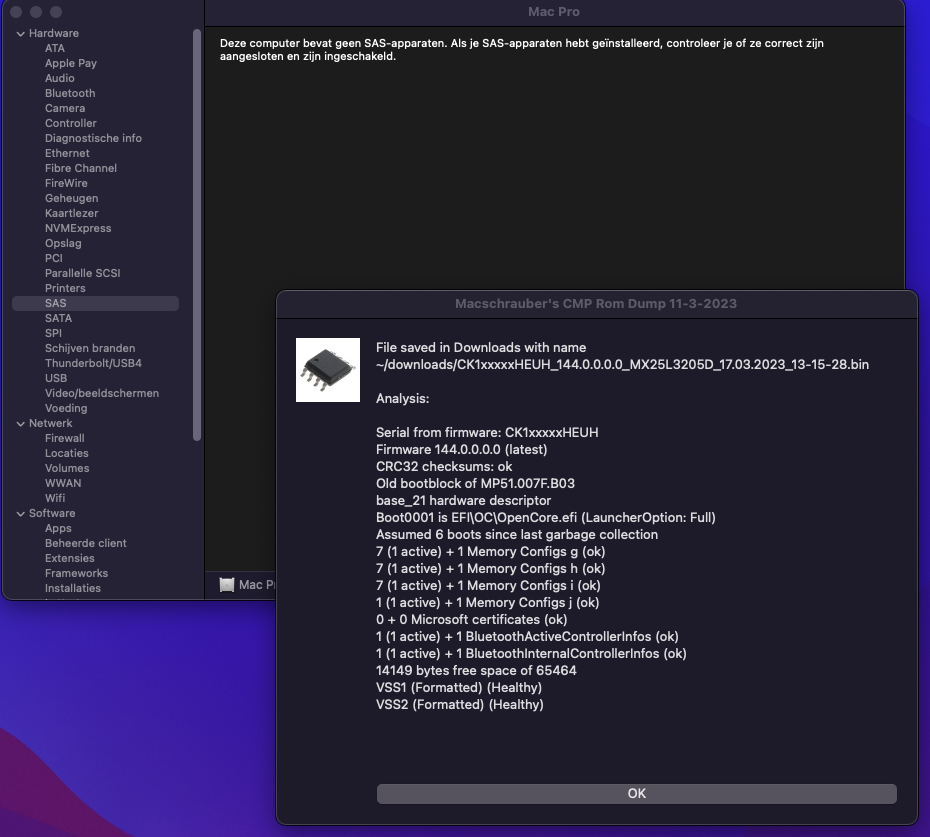
Task: Open Apps under Software
Action: point(58,528)
